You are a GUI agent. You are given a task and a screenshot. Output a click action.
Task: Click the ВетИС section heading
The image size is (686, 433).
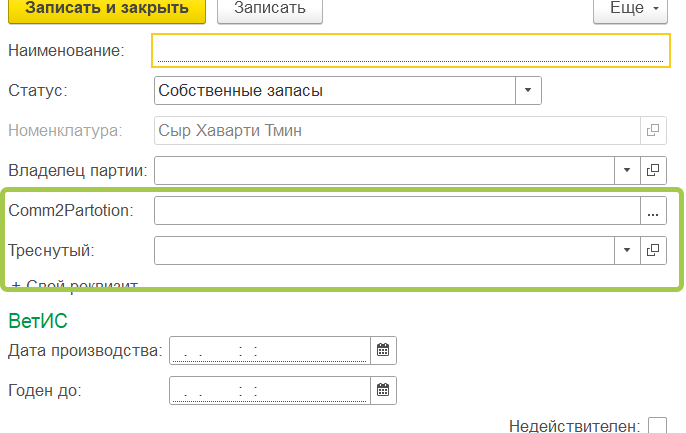pos(38,321)
